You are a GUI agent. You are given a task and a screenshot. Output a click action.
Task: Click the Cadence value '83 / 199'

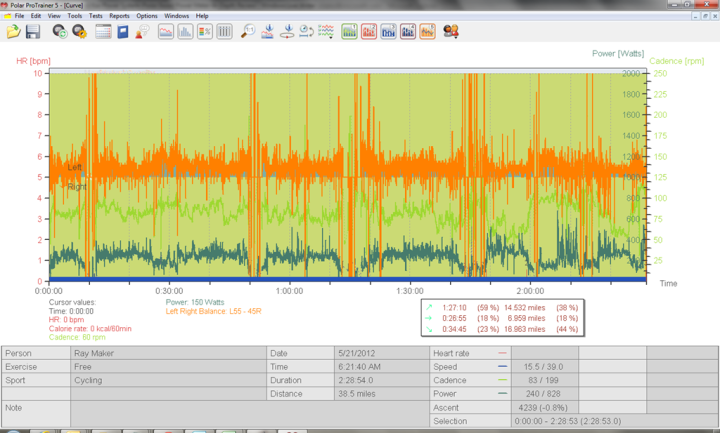point(543,380)
